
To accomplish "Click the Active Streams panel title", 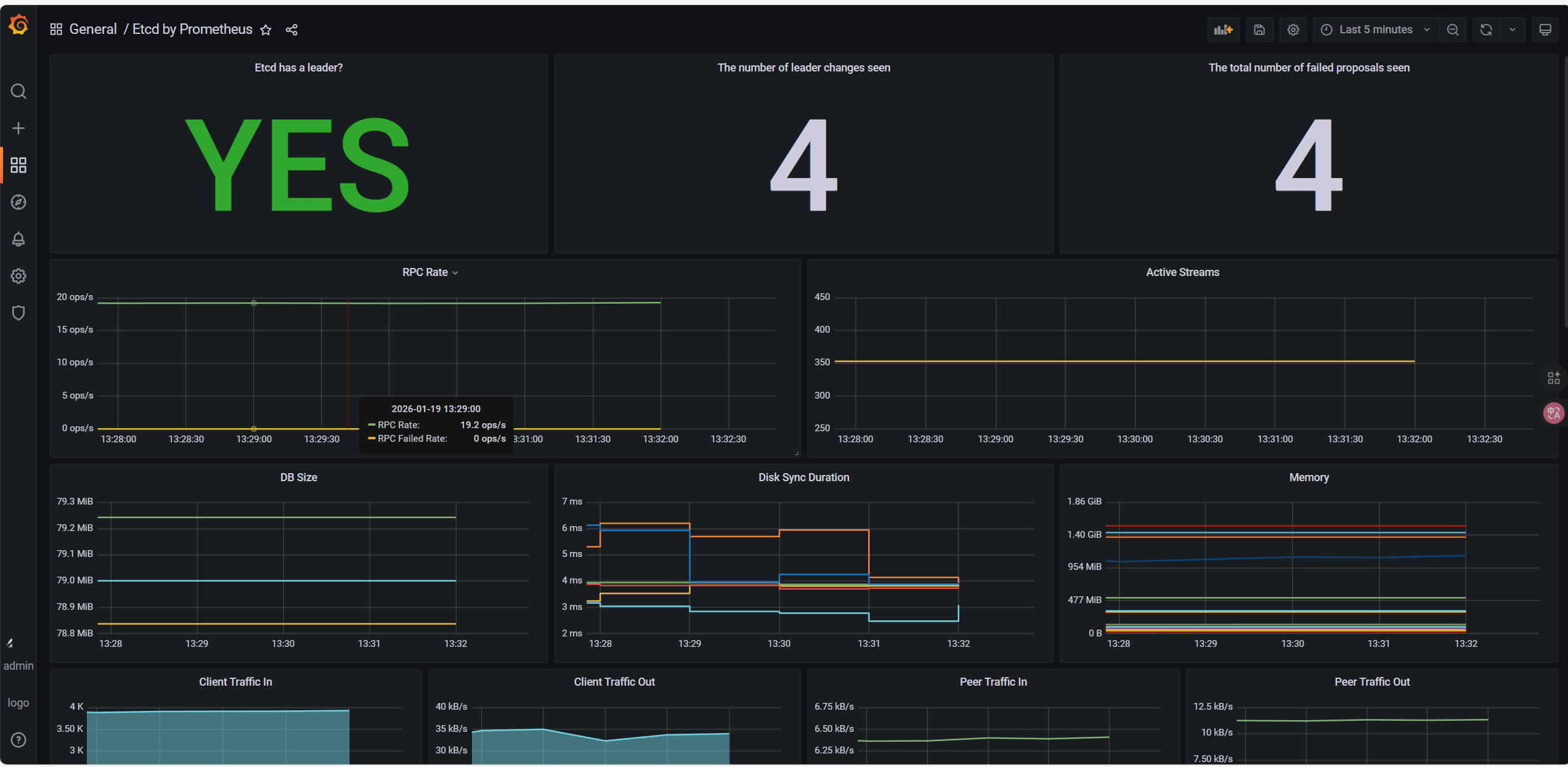I will [1182, 272].
